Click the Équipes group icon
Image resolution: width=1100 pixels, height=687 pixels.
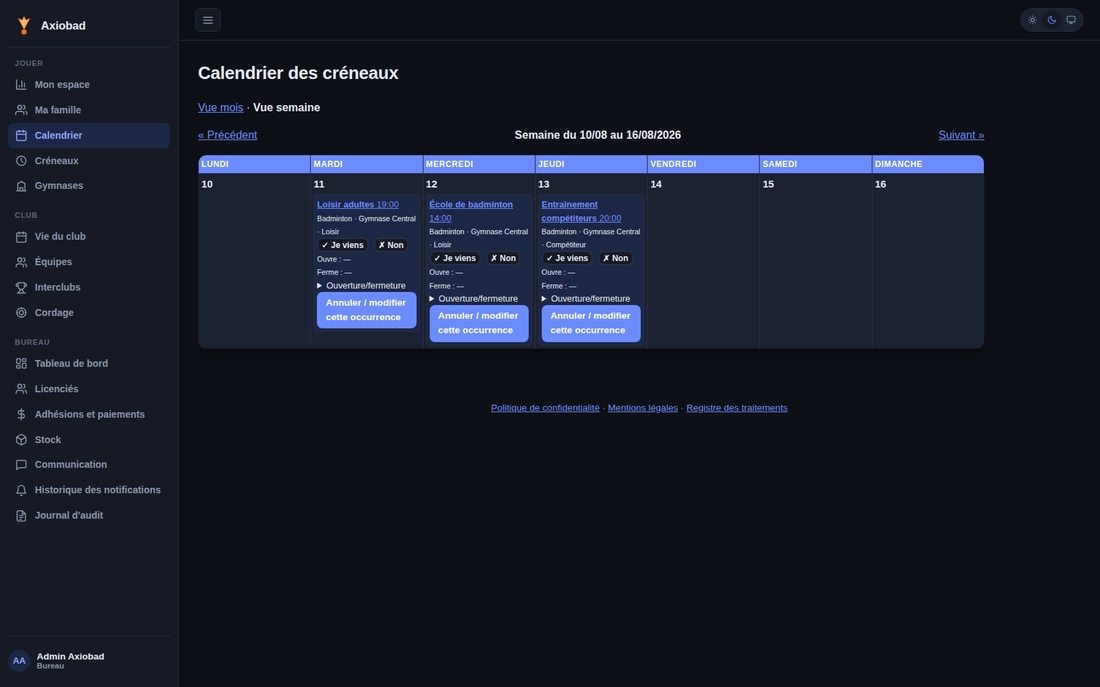tap(21, 262)
